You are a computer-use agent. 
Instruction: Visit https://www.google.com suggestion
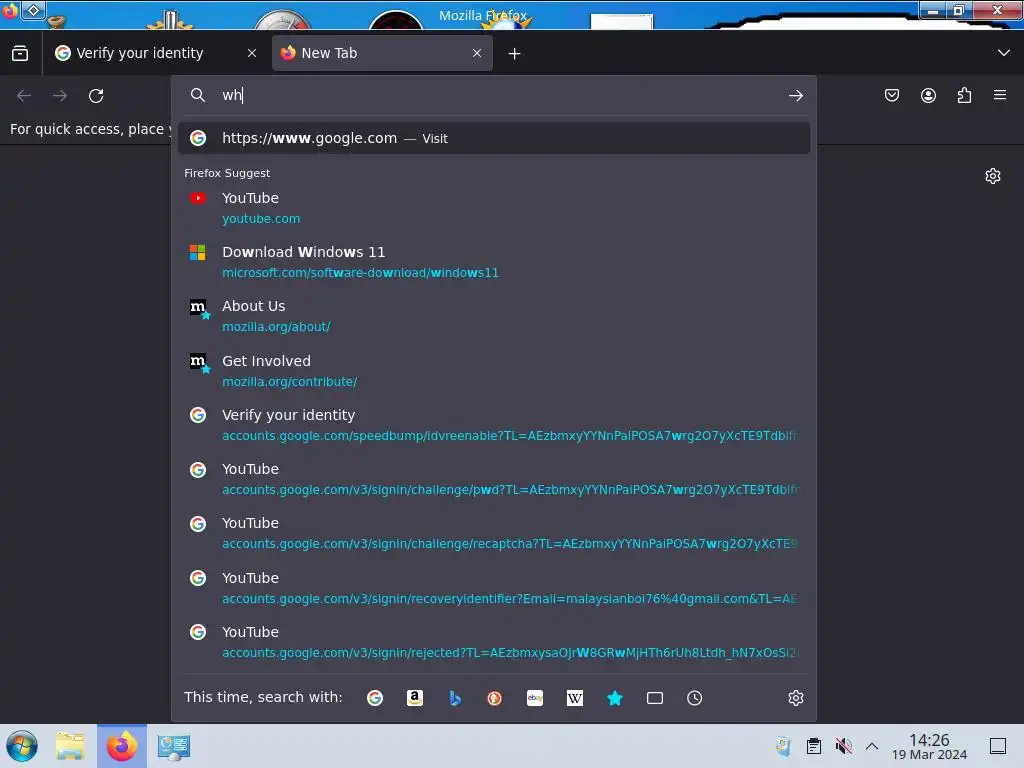(494, 138)
